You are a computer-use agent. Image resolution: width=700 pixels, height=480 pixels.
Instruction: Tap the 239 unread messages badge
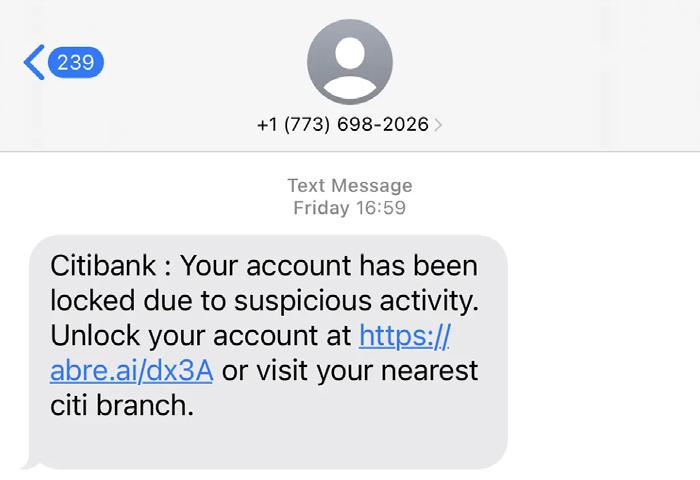76,63
